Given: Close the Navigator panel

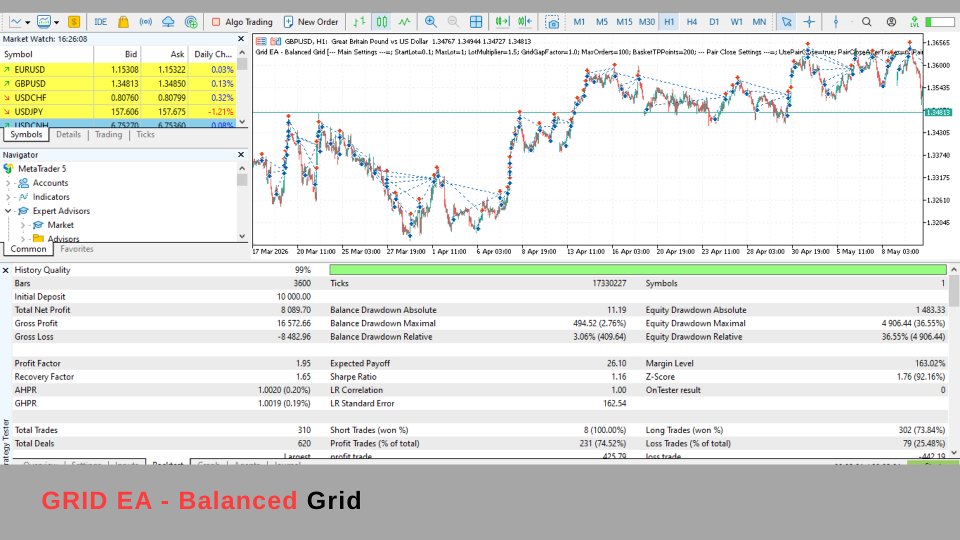Looking at the screenshot, I should [241, 155].
